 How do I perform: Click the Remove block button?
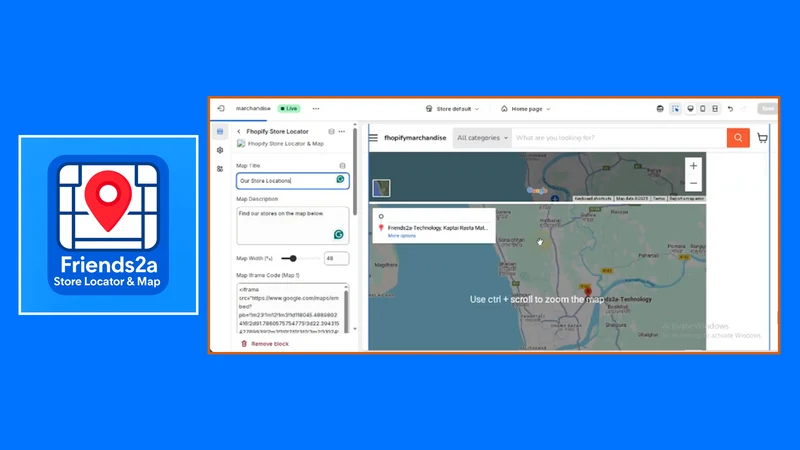pos(265,344)
